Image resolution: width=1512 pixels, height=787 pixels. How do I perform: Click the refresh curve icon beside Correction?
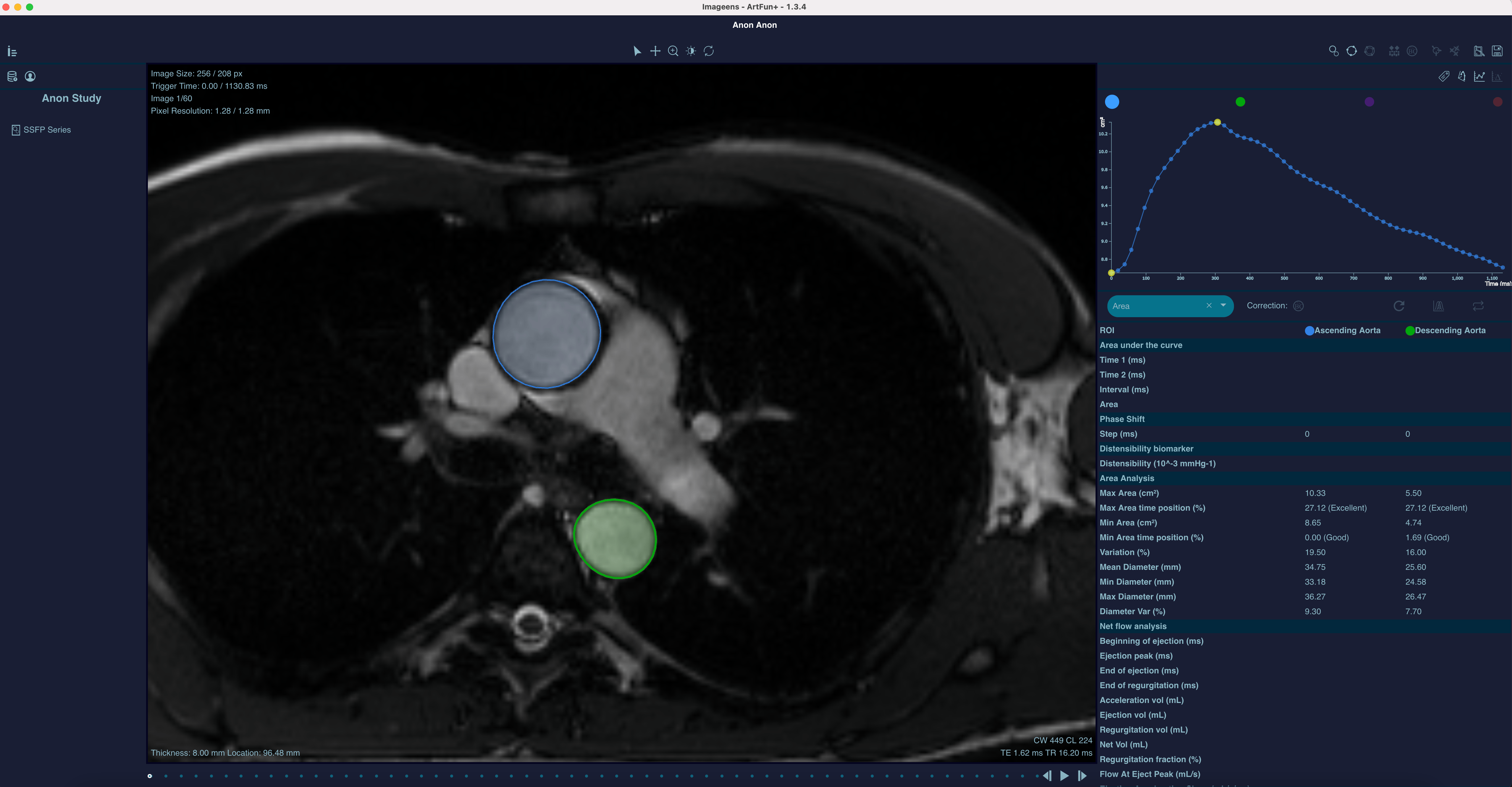[1399, 306]
